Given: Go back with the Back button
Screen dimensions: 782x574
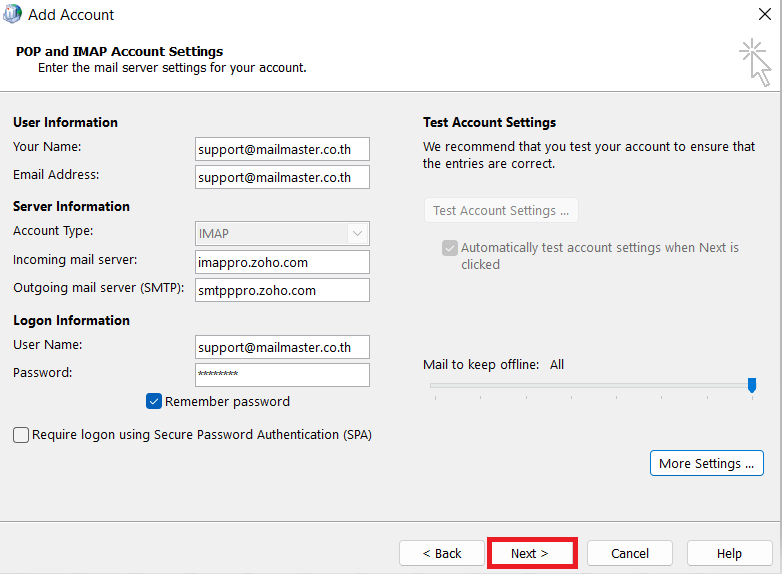Looking at the screenshot, I should point(442,553).
